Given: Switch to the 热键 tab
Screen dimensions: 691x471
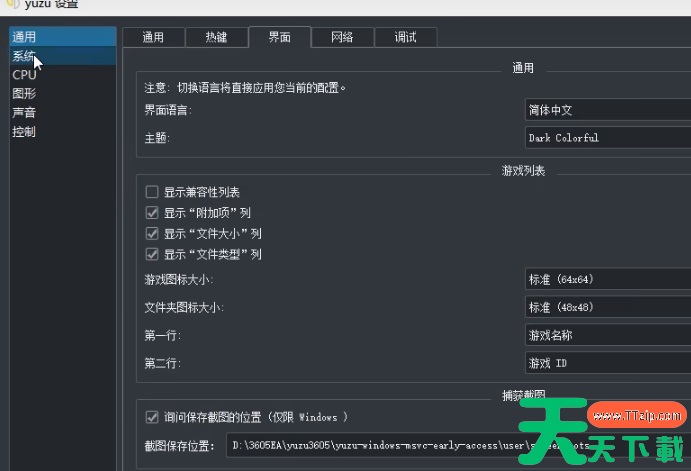Looking at the screenshot, I should pos(216,37).
